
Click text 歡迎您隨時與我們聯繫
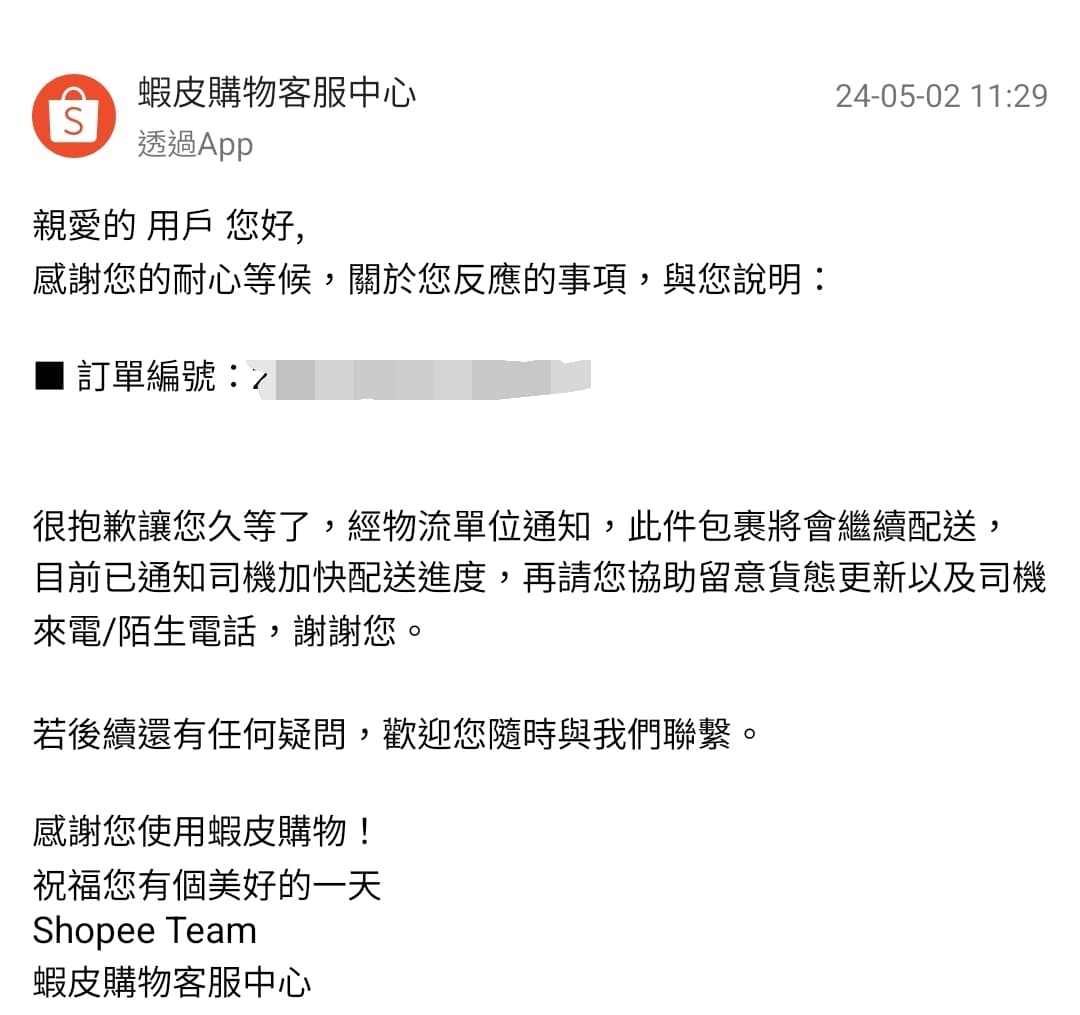(557, 734)
